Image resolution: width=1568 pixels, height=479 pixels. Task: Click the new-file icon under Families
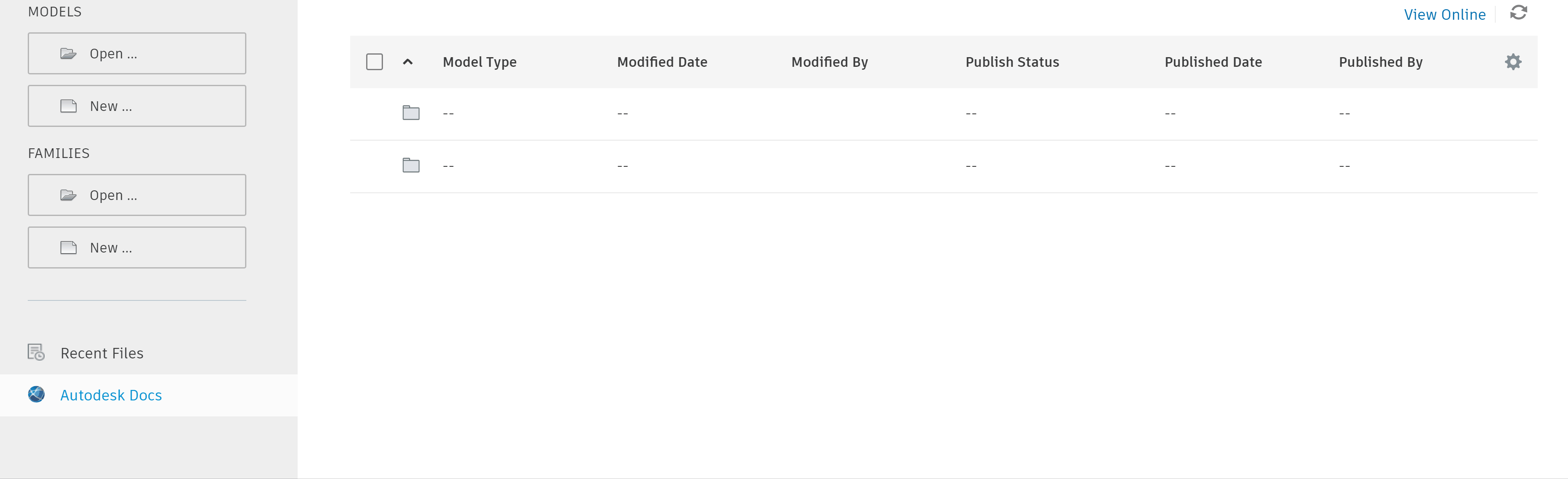click(x=68, y=248)
